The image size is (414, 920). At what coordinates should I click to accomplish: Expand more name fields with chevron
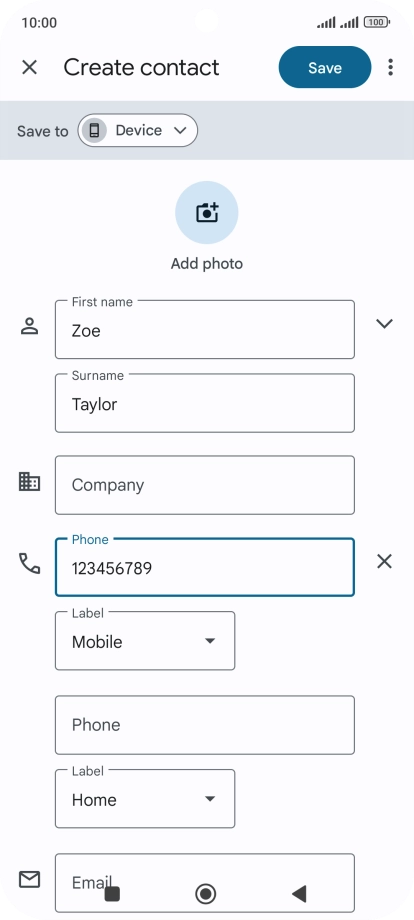384,324
